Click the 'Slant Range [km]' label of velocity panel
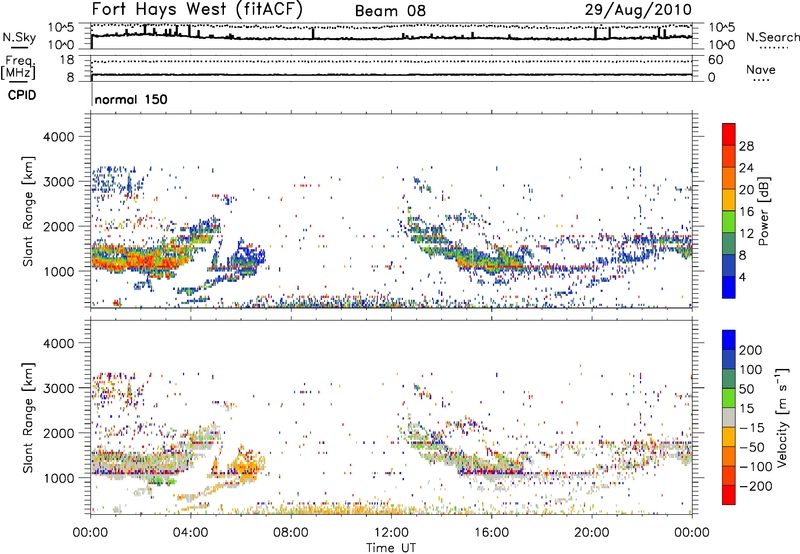Viewport: 800px width, 554px height. [x=28, y=417]
